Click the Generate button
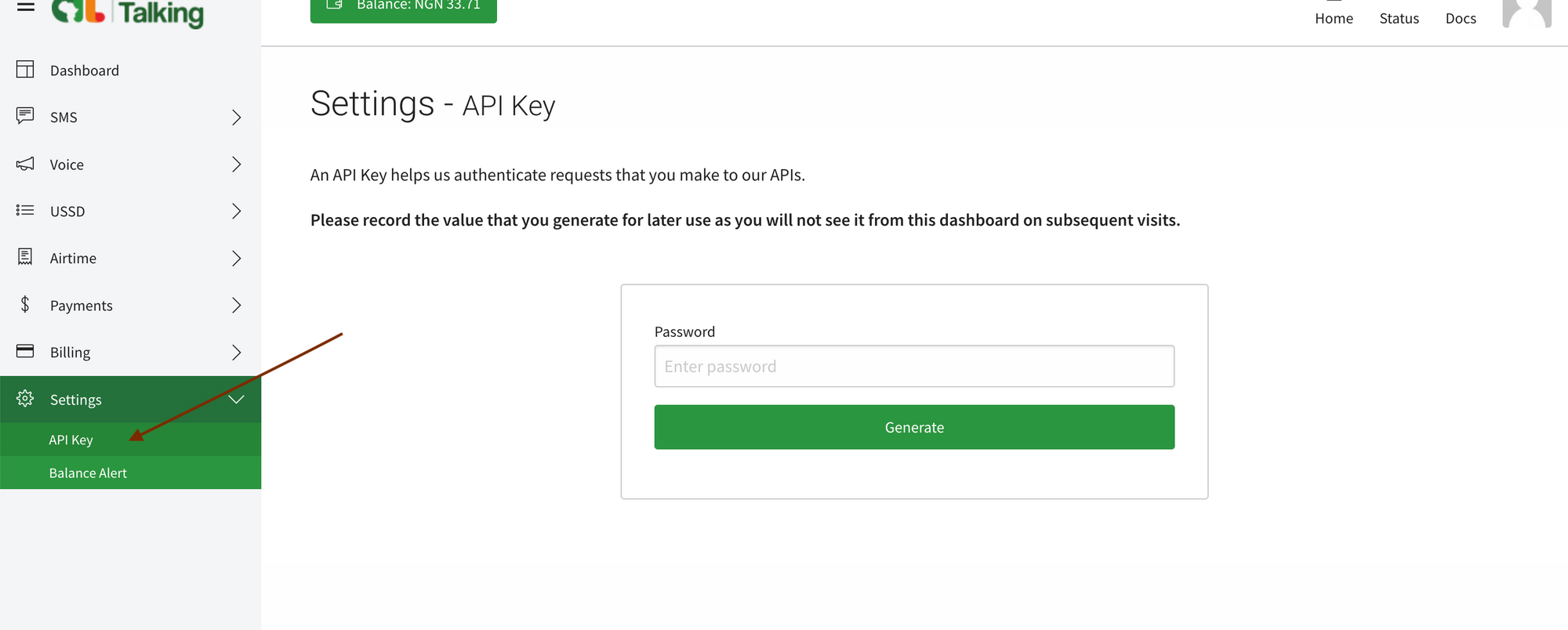Screen dimensions: 1568x630 pyautogui.click(x=913, y=427)
